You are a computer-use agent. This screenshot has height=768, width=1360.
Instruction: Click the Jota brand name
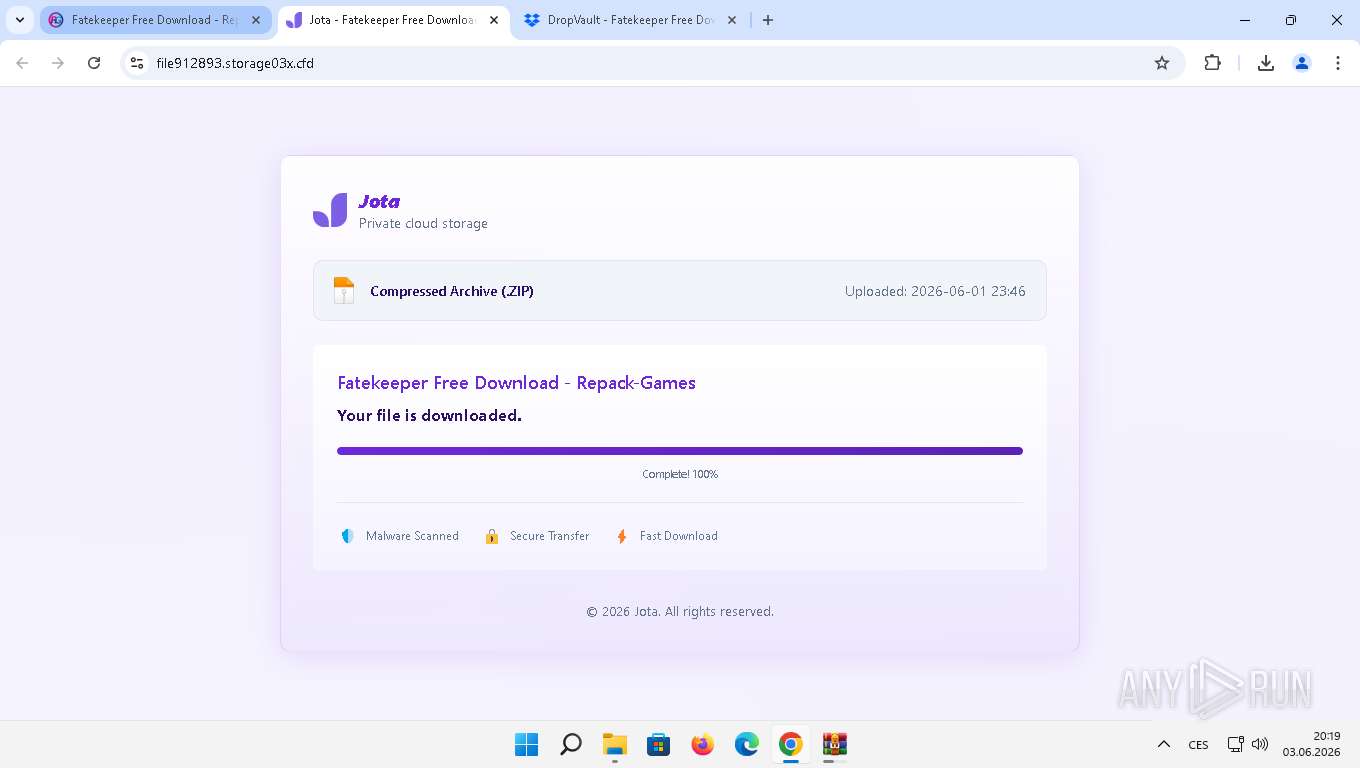(x=379, y=202)
